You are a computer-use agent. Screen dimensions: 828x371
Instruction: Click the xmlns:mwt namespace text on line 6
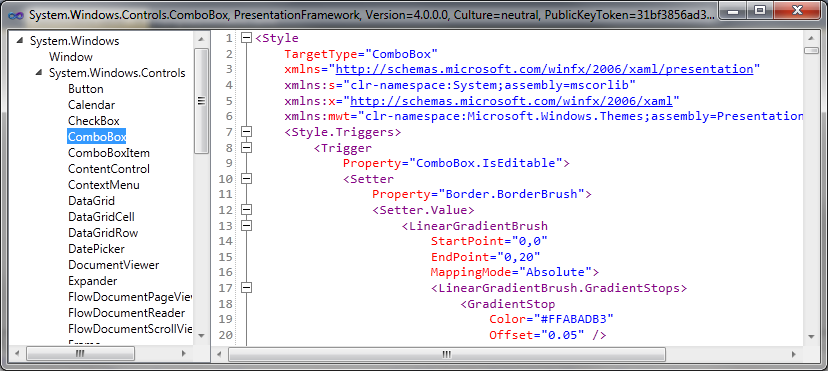(544, 116)
